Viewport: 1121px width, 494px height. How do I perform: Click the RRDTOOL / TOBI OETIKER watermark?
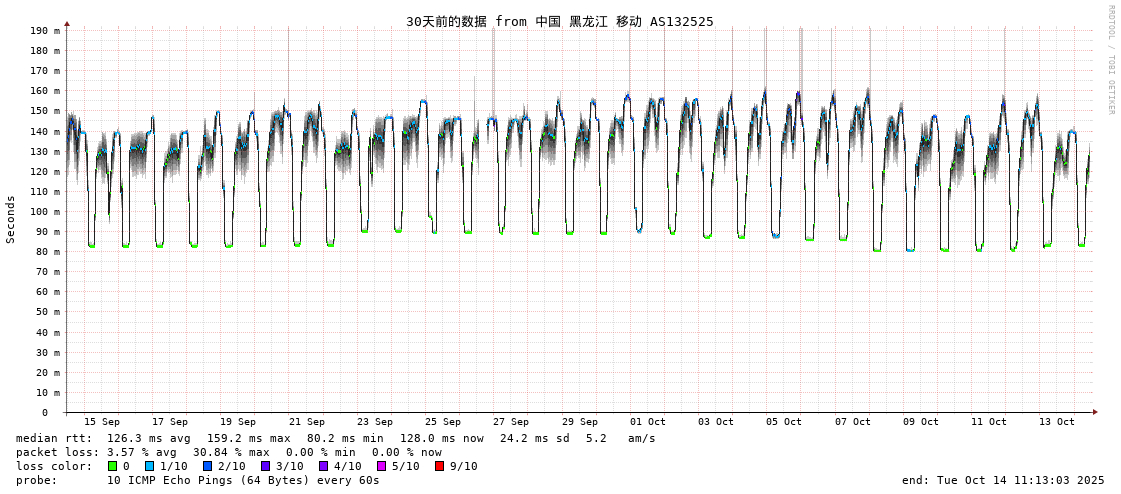(1110, 60)
